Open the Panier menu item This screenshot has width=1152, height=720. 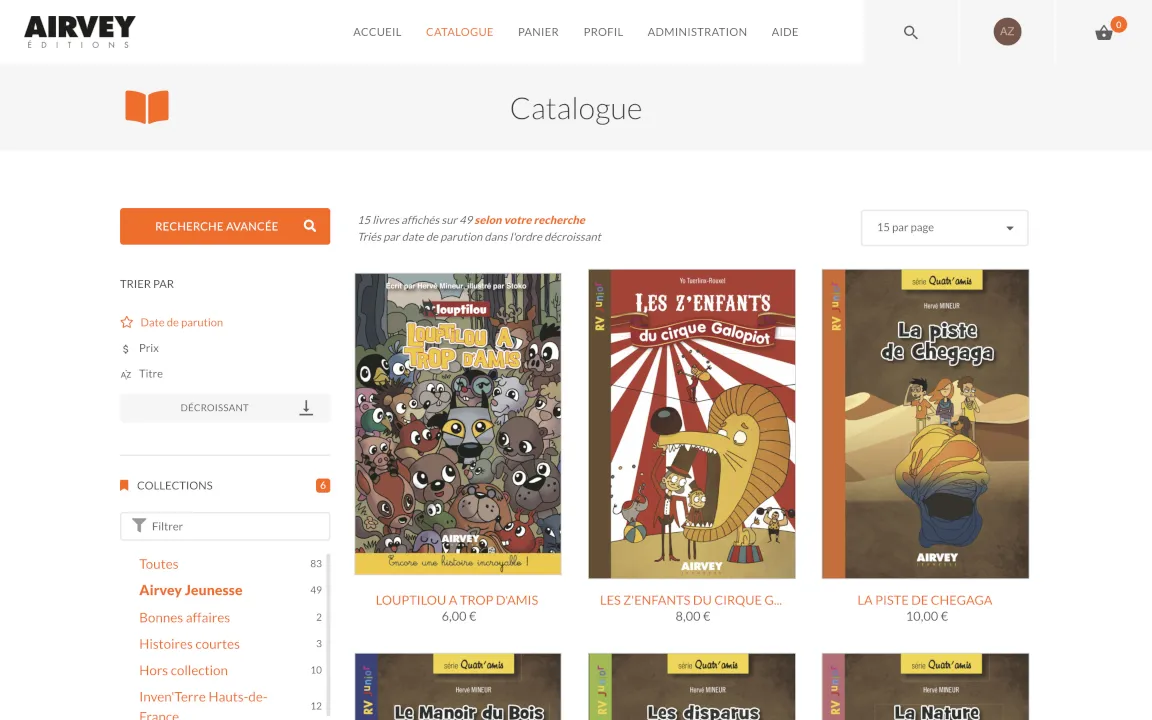[538, 32]
